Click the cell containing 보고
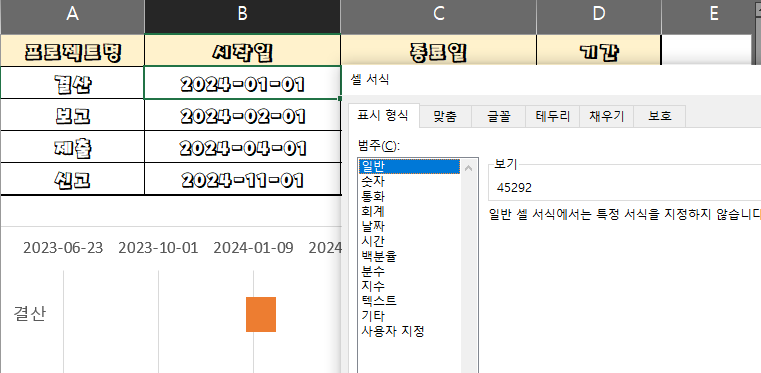Image resolution: width=761 pixels, height=373 pixels. click(72, 115)
